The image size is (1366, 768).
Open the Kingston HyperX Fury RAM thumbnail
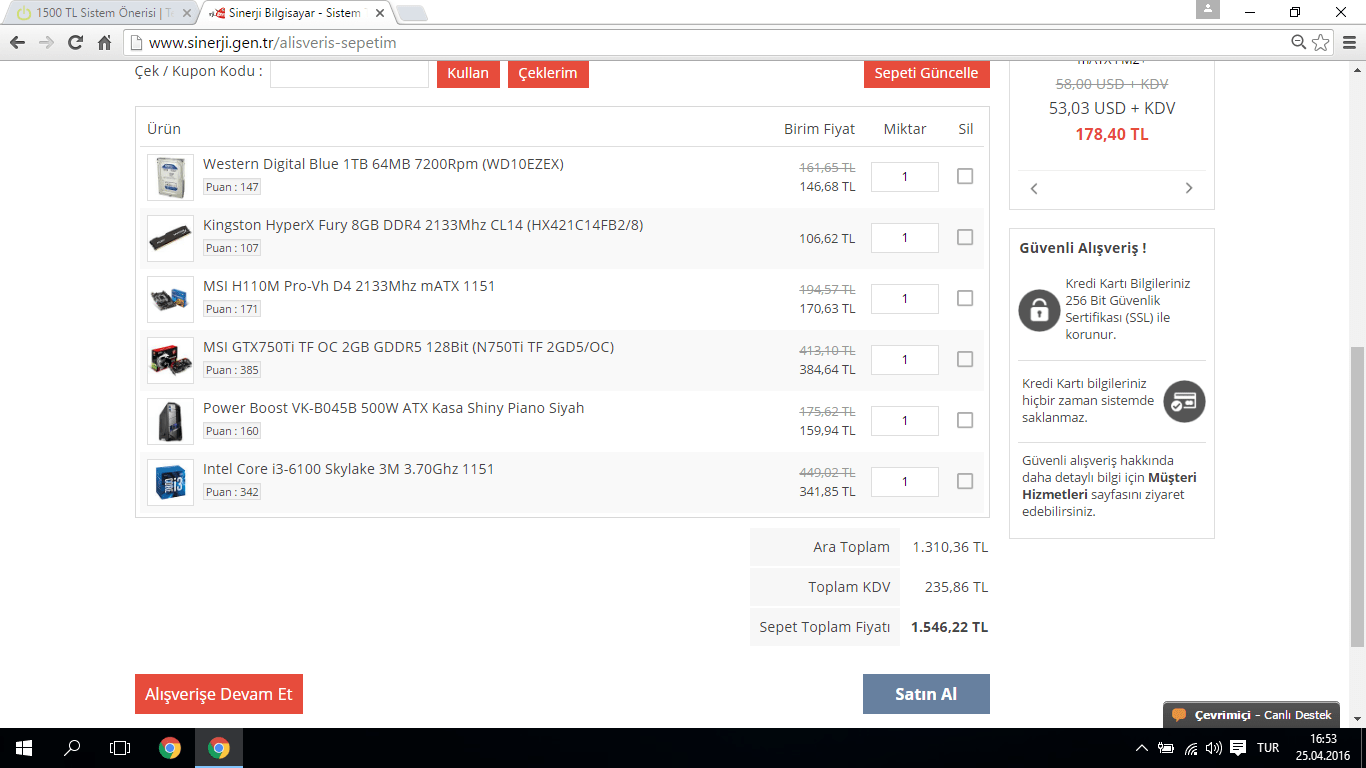(170, 238)
